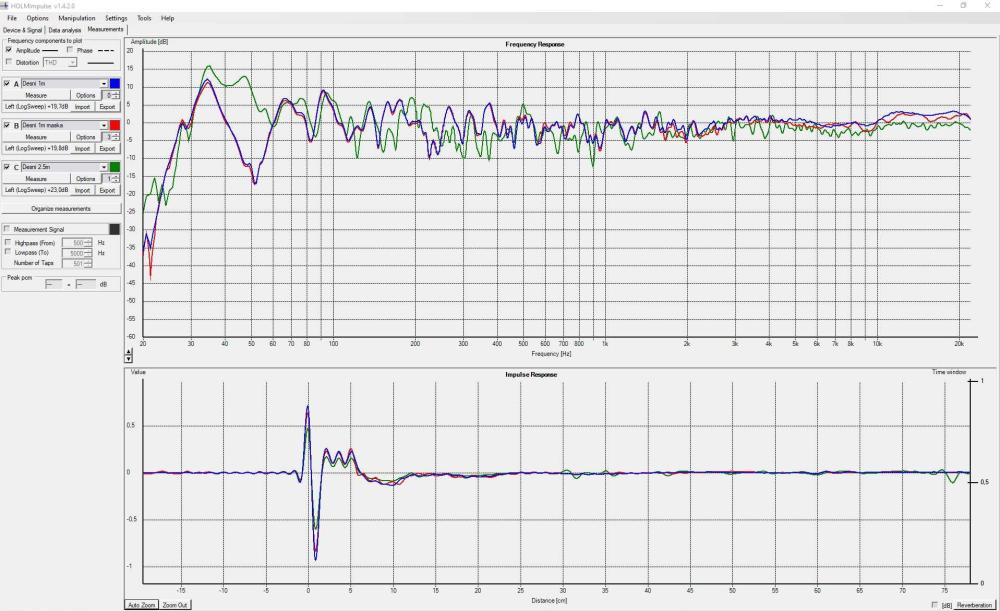Click the down arrow below the frequency plot
Screen dimensions: 1000x611
[128, 359]
